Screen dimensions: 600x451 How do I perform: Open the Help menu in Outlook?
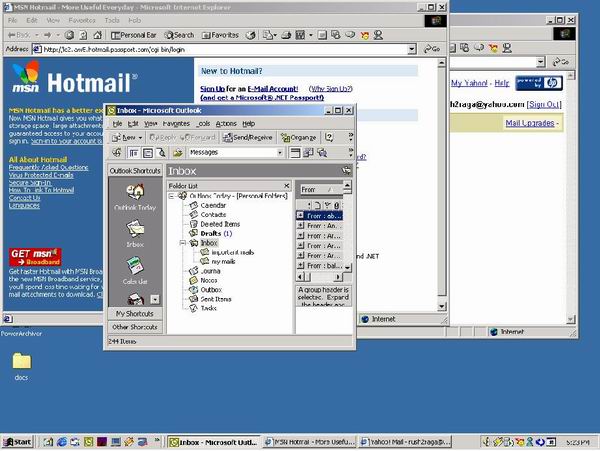(248, 124)
